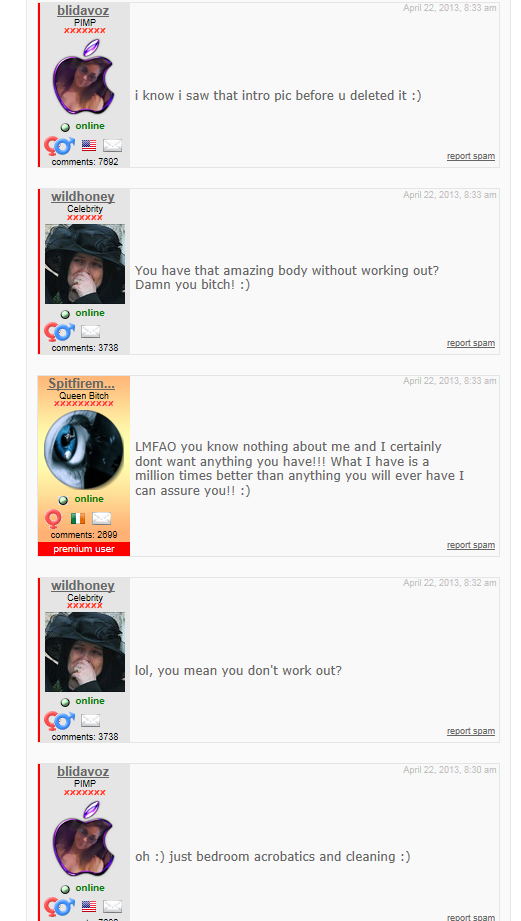This screenshot has width=521, height=921.
Task: Click US flag icon in first blidavoz comment
Action: [x=89, y=146]
